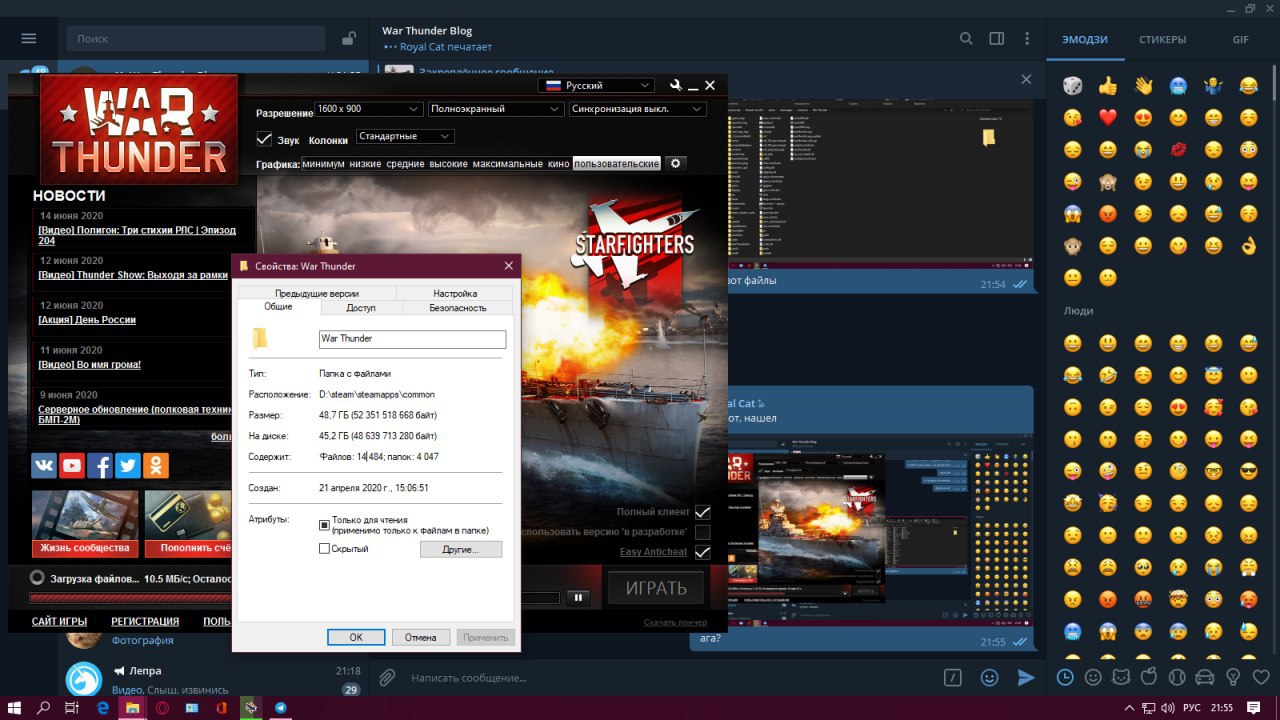The height and width of the screenshot is (720, 1280).
Task: Toggle emoji panel smiley icon
Action: point(989,677)
